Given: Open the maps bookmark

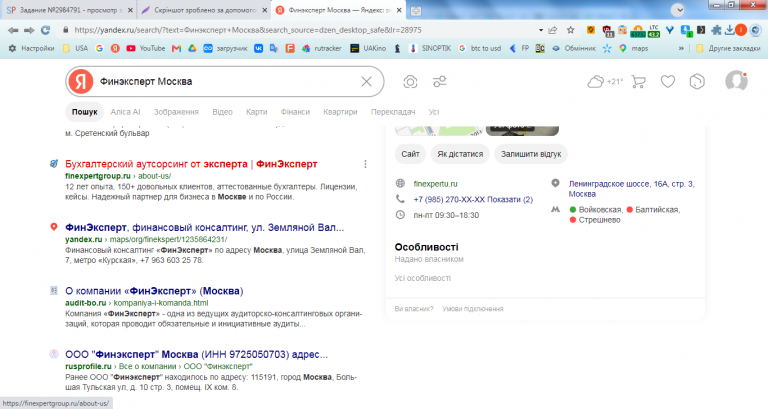Looking at the screenshot, I should click(633, 48).
